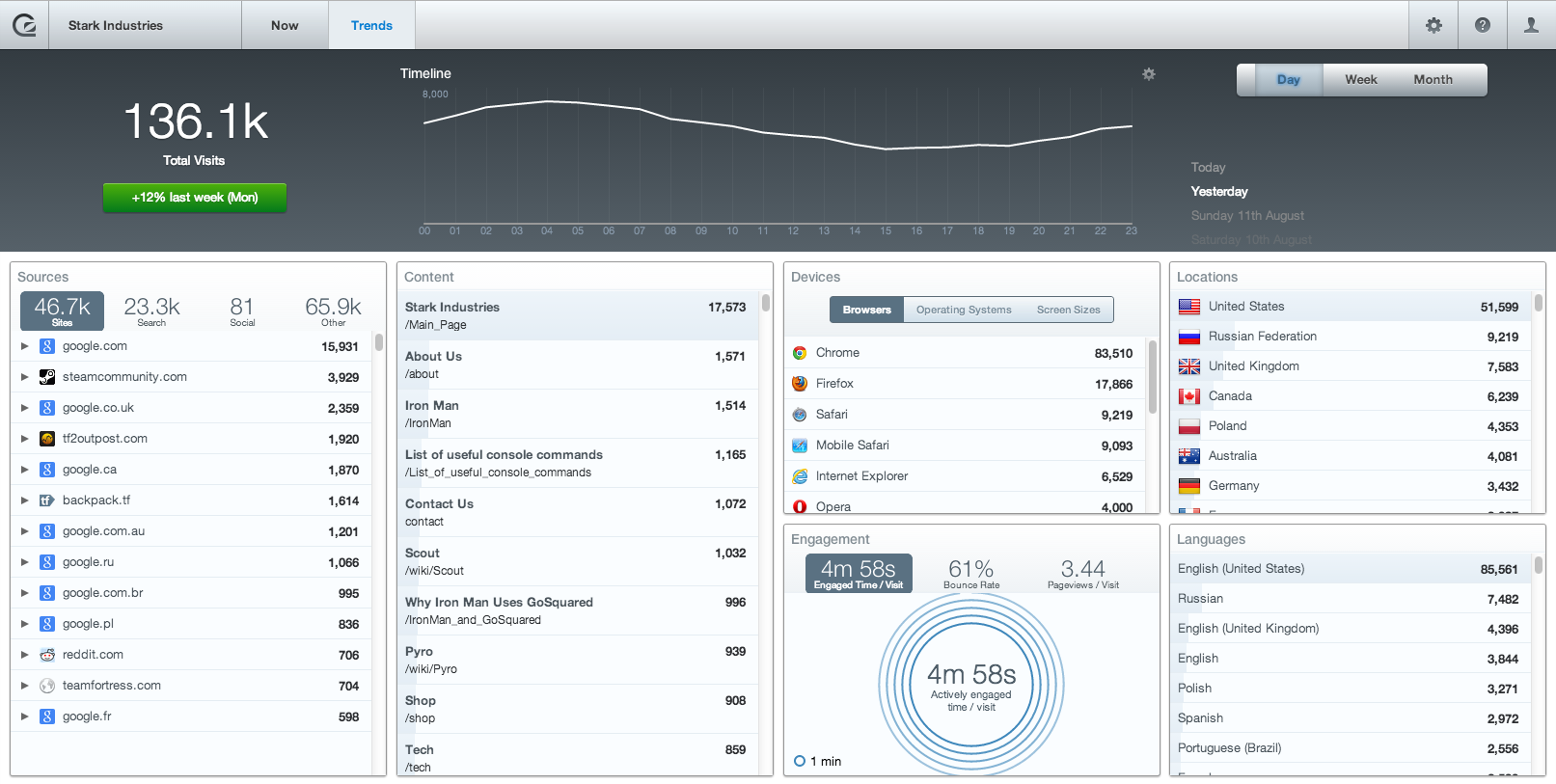Click the +12% last week button
The height and width of the screenshot is (784, 1556).
click(195, 198)
